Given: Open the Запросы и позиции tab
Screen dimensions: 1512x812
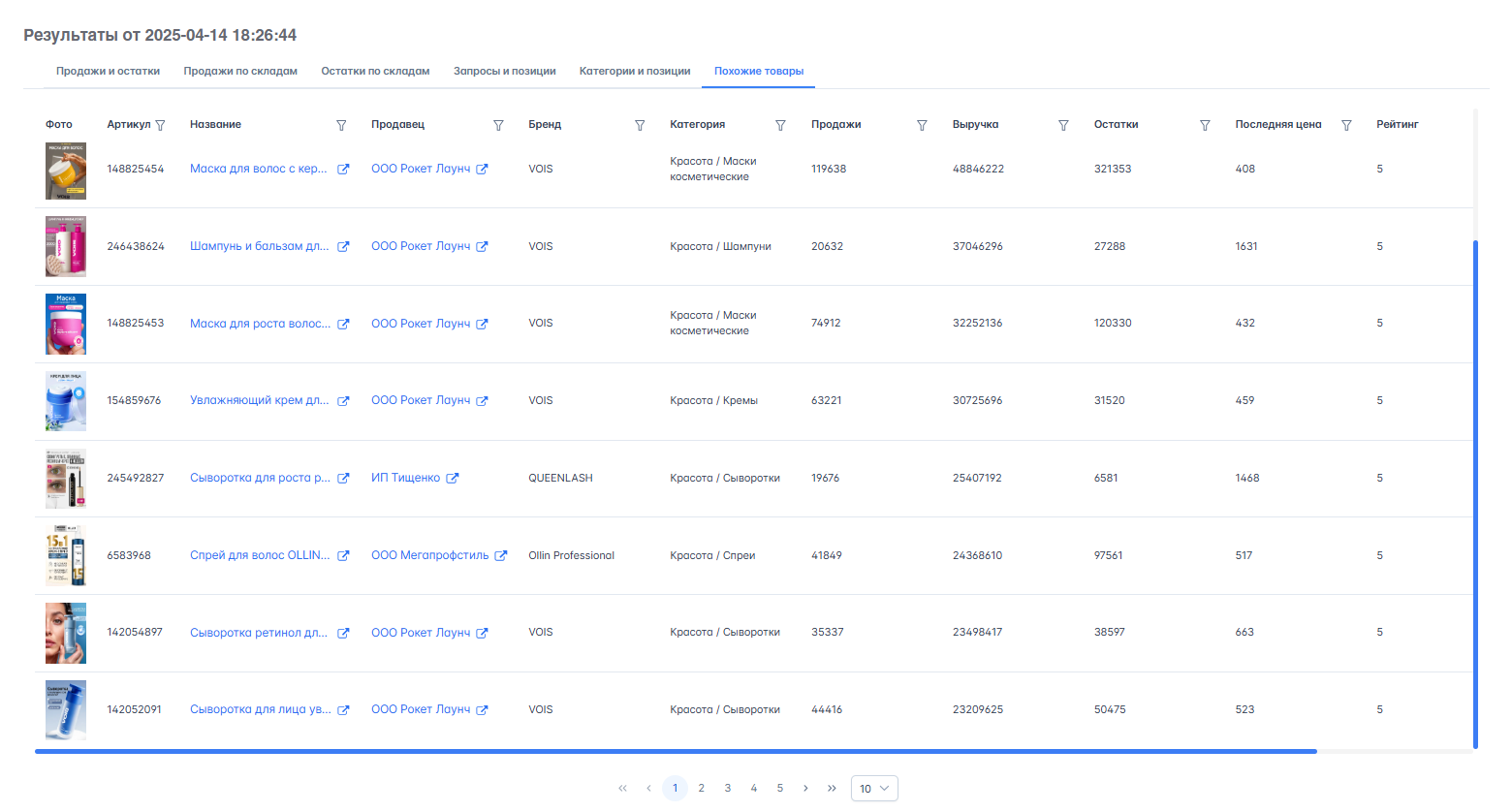Looking at the screenshot, I should [x=504, y=71].
